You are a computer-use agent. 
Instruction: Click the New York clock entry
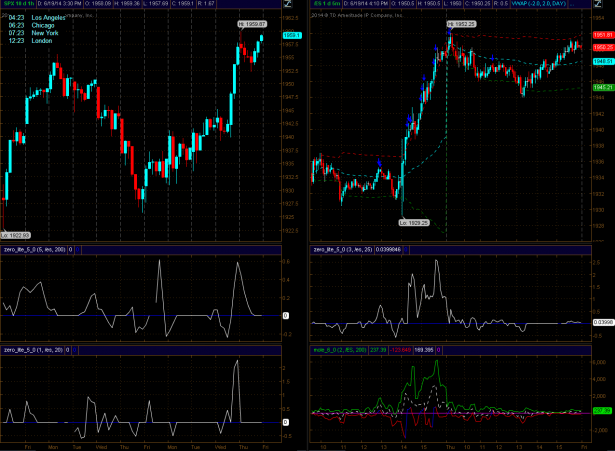point(32,33)
